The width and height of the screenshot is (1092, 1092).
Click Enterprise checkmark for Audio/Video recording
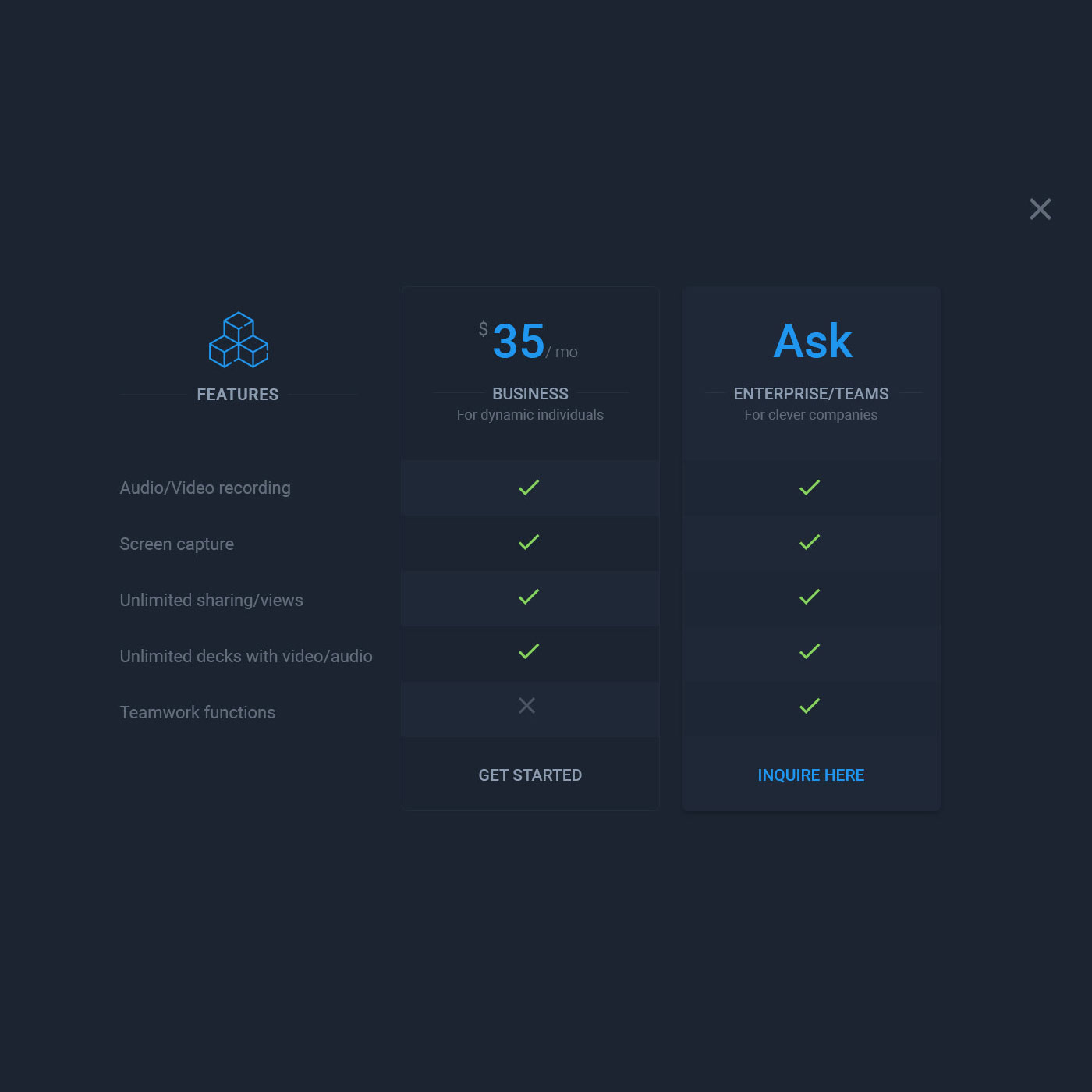coord(810,487)
